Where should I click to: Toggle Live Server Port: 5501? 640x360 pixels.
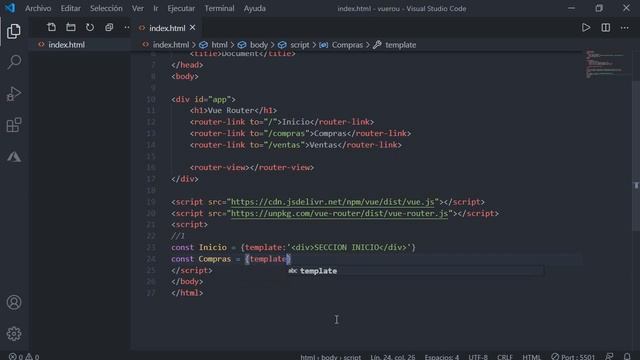573,357
